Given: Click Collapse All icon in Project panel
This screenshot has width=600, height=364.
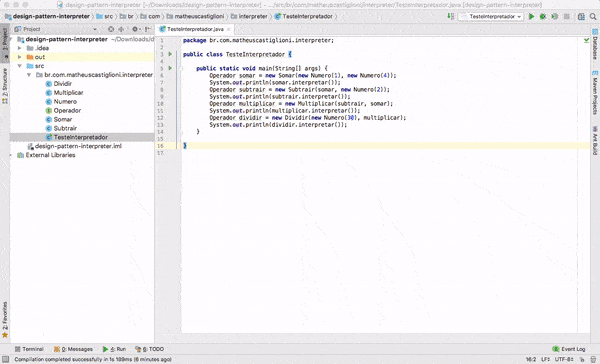Looking at the screenshot, I should [121, 29].
